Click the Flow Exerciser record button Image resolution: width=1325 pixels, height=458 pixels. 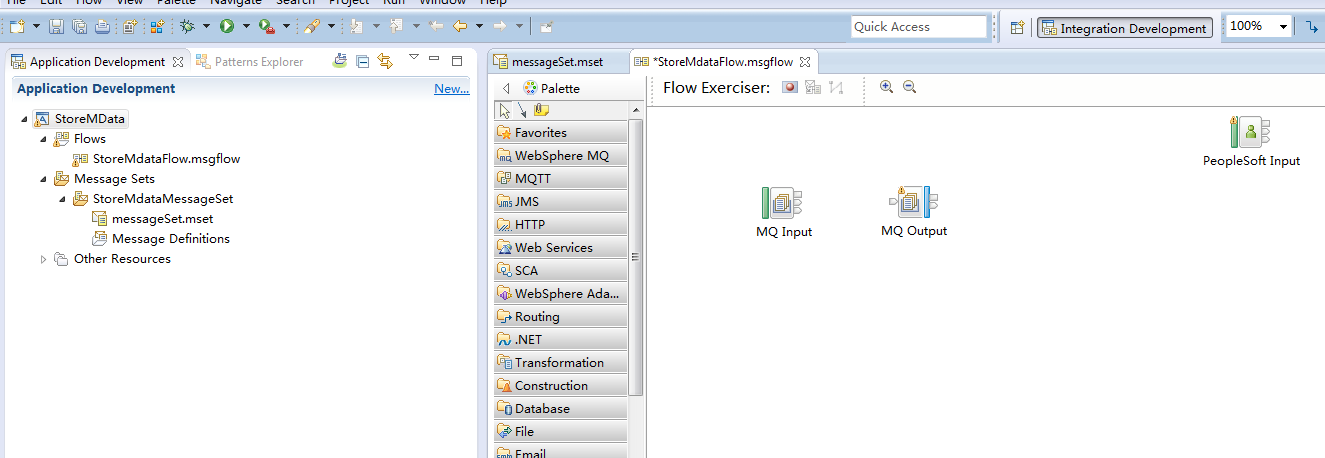pyautogui.click(x=790, y=88)
